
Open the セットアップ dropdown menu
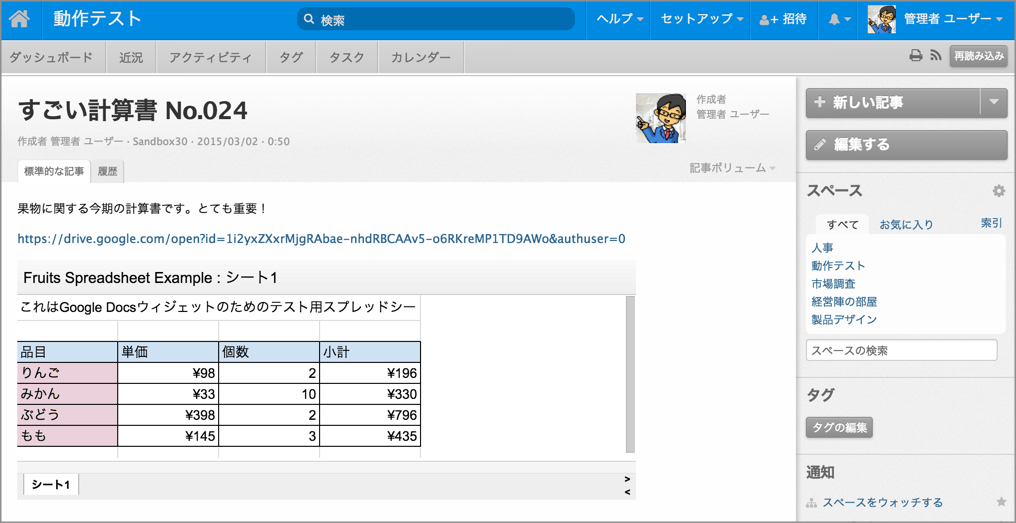click(x=702, y=19)
